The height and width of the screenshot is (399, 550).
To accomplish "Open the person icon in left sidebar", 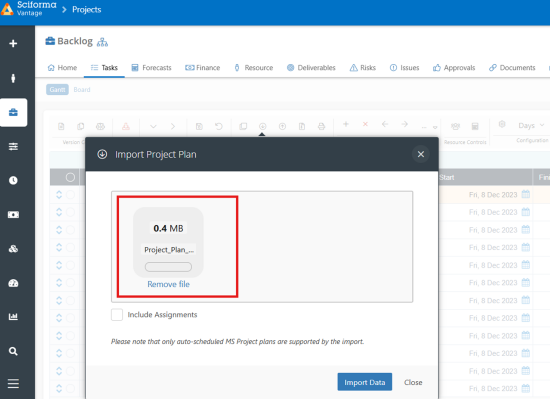I will click(x=13, y=78).
